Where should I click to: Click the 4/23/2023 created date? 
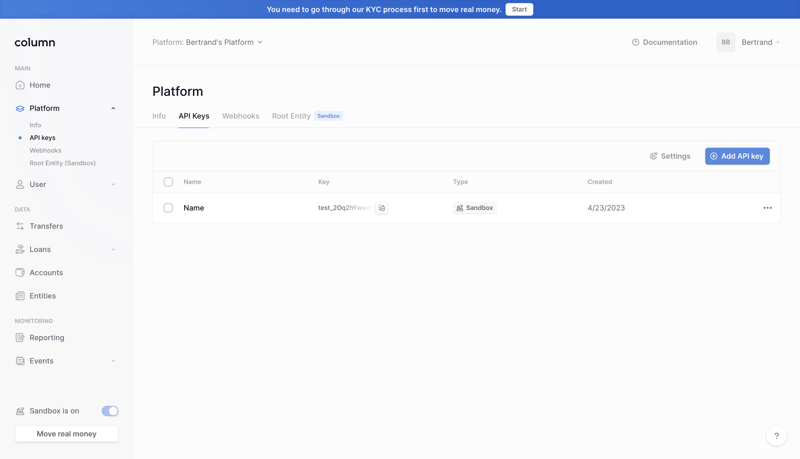pos(606,208)
